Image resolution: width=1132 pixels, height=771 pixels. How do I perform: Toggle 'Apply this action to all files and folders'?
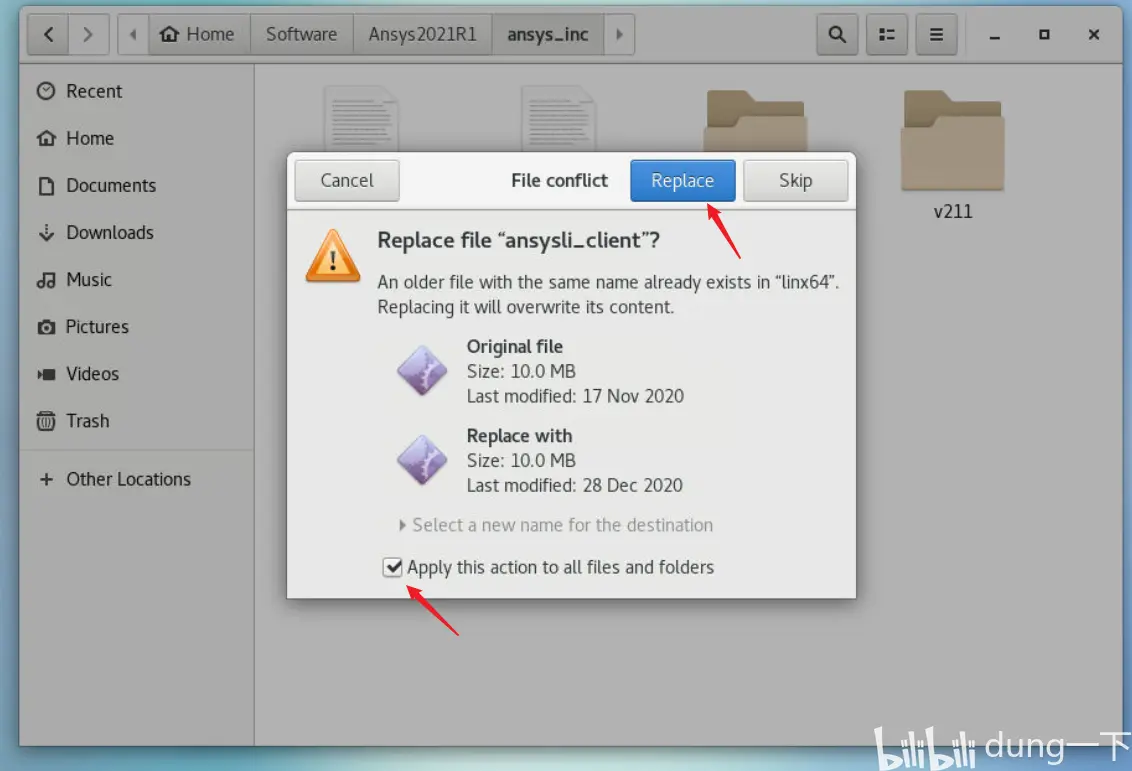pos(392,567)
